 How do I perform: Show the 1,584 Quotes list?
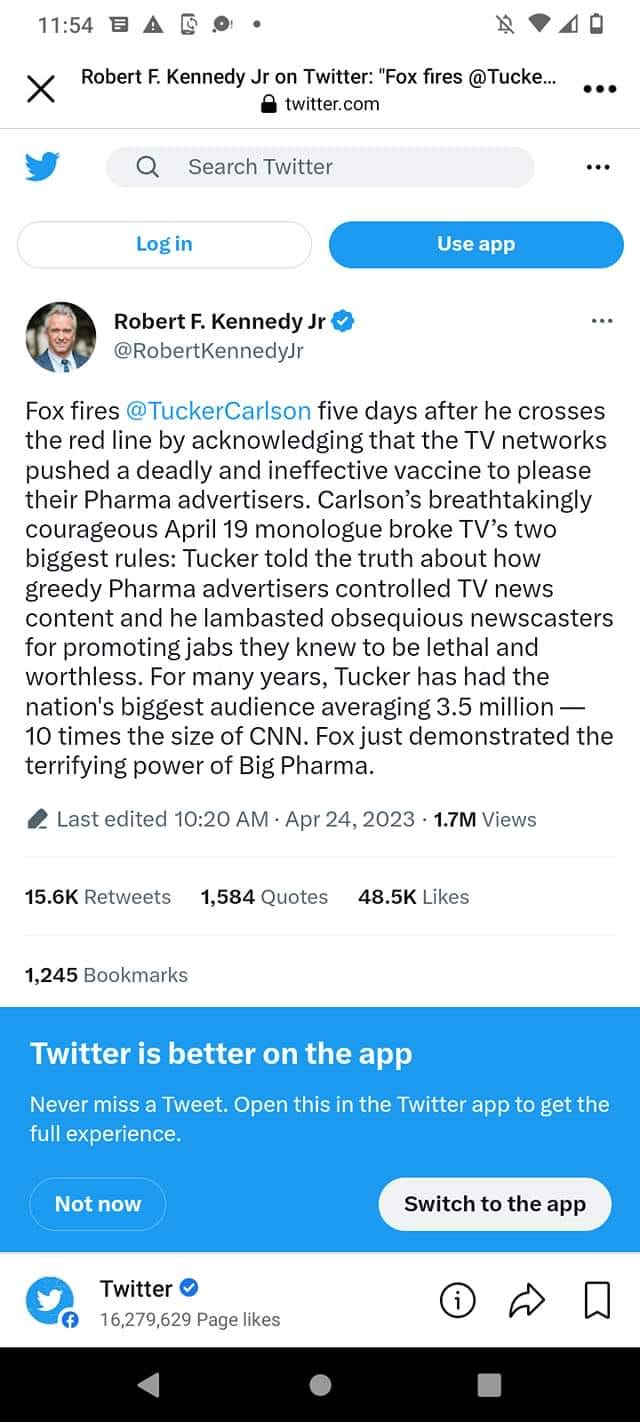coord(264,897)
